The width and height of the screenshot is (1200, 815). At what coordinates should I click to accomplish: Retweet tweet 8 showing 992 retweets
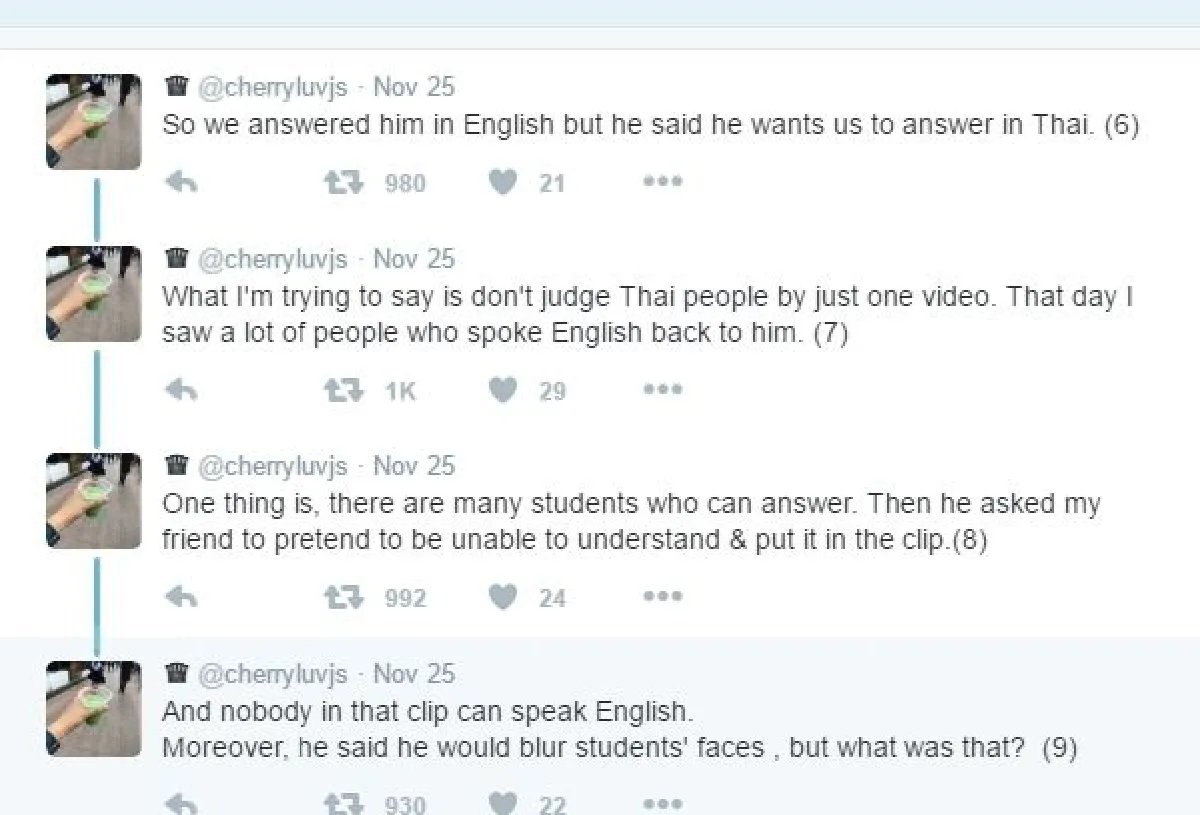click(342, 596)
